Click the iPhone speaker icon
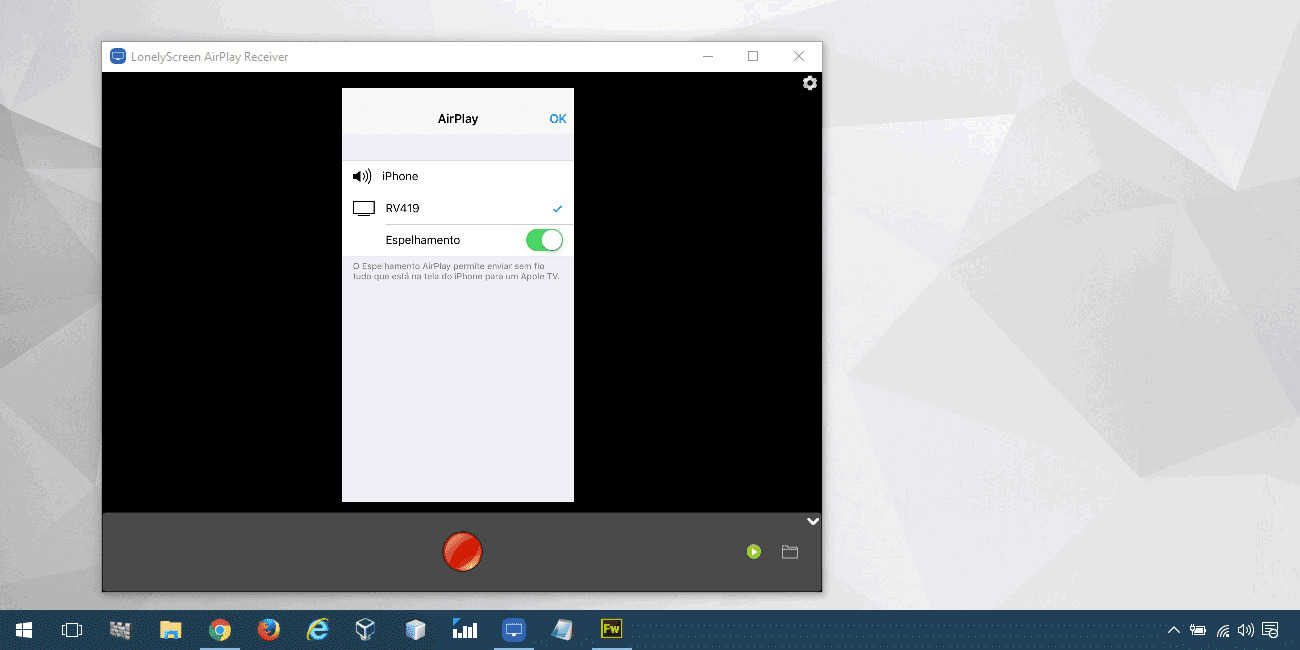The width and height of the screenshot is (1300, 650). (362, 176)
